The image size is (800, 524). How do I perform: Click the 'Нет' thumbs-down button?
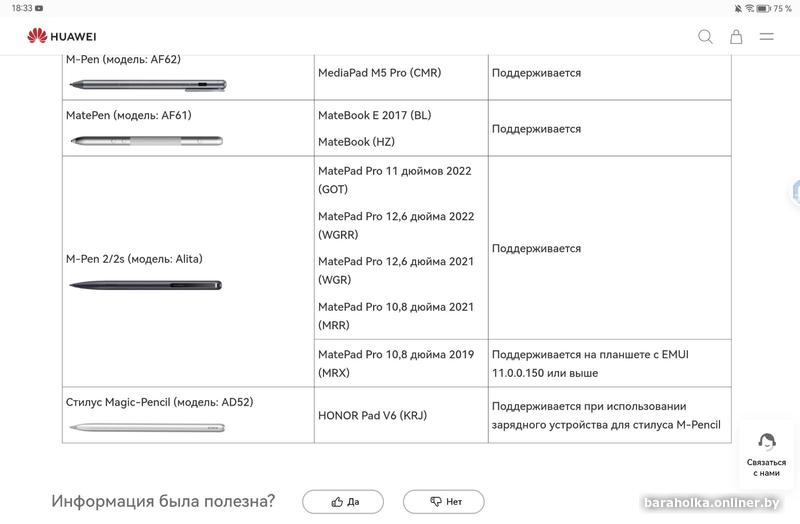pyautogui.click(x=443, y=501)
